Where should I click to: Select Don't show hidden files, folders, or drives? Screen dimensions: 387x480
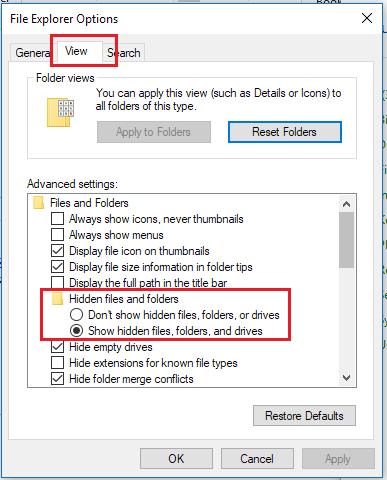76,315
